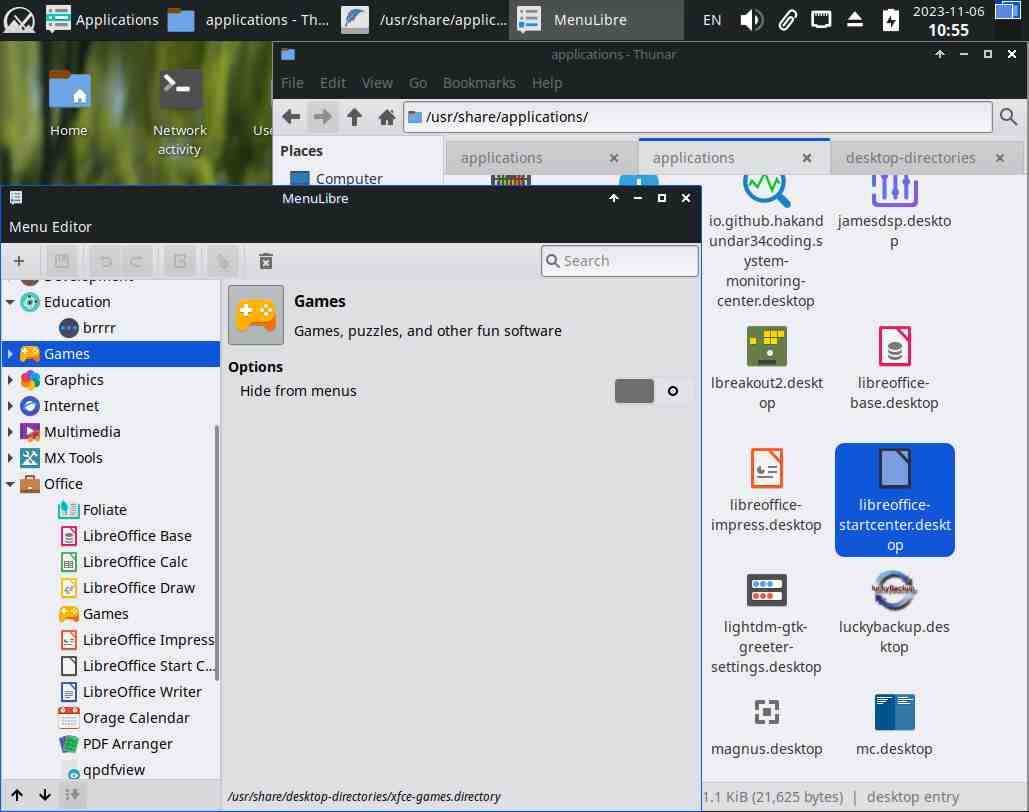This screenshot has width=1029, height=812.
Task: Click the paperclip clipboard tray icon
Action: pyautogui.click(x=787, y=20)
